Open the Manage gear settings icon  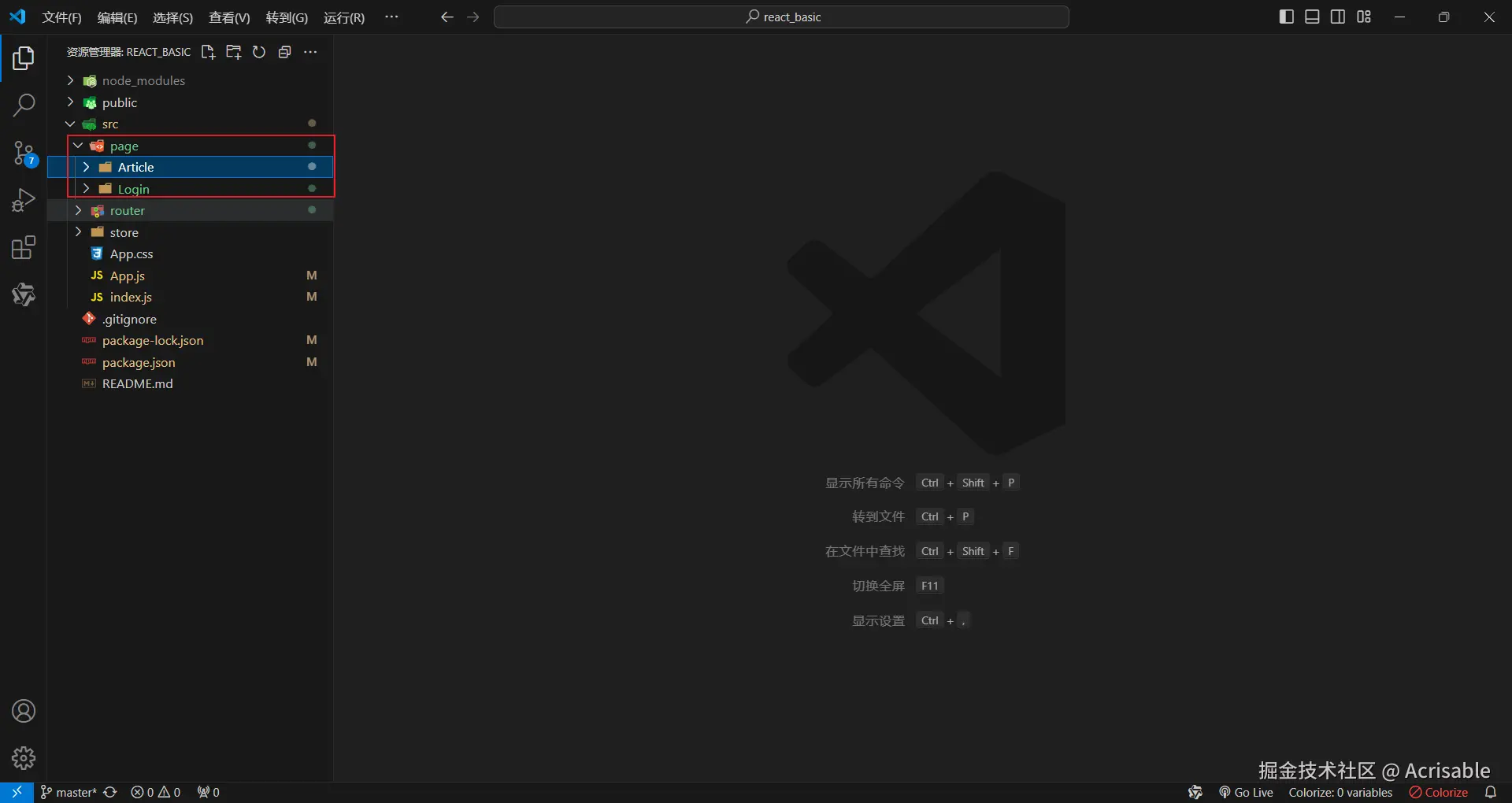coord(24,758)
